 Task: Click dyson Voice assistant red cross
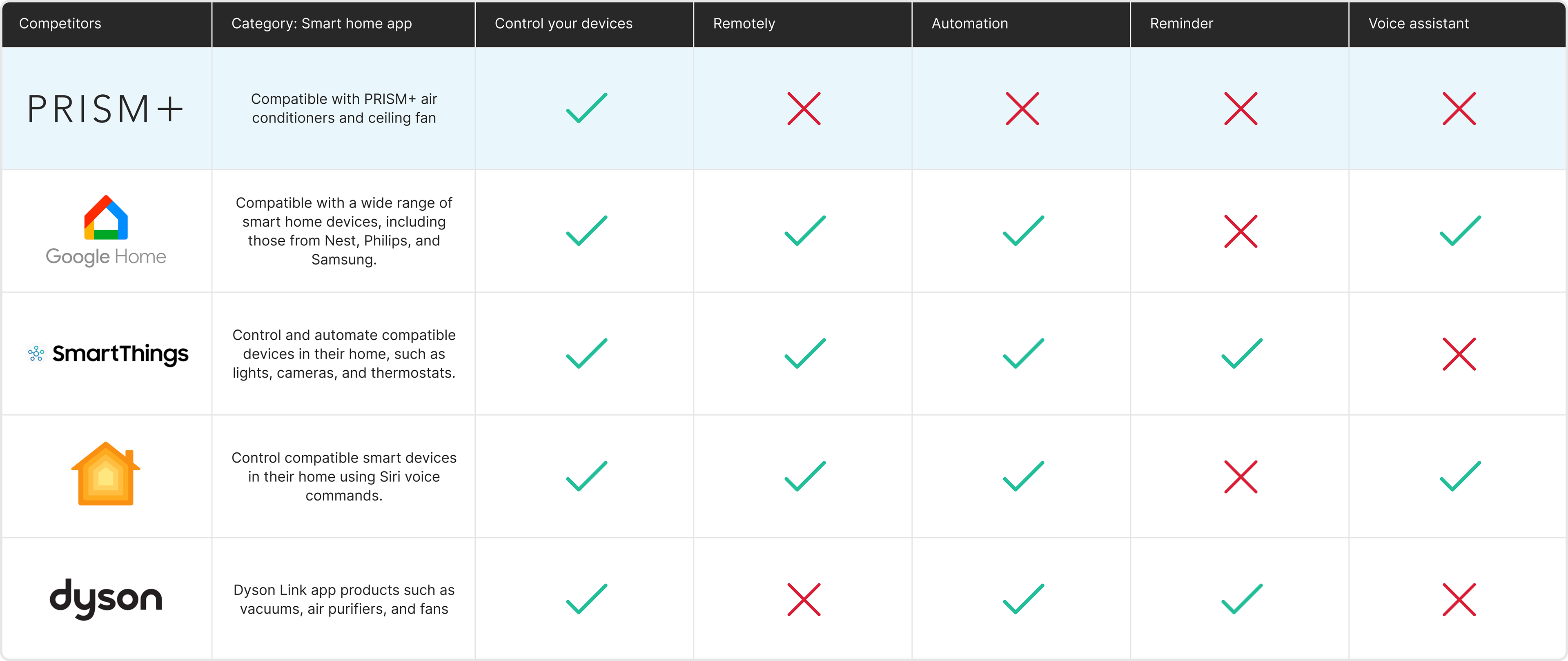coord(1459,599)
